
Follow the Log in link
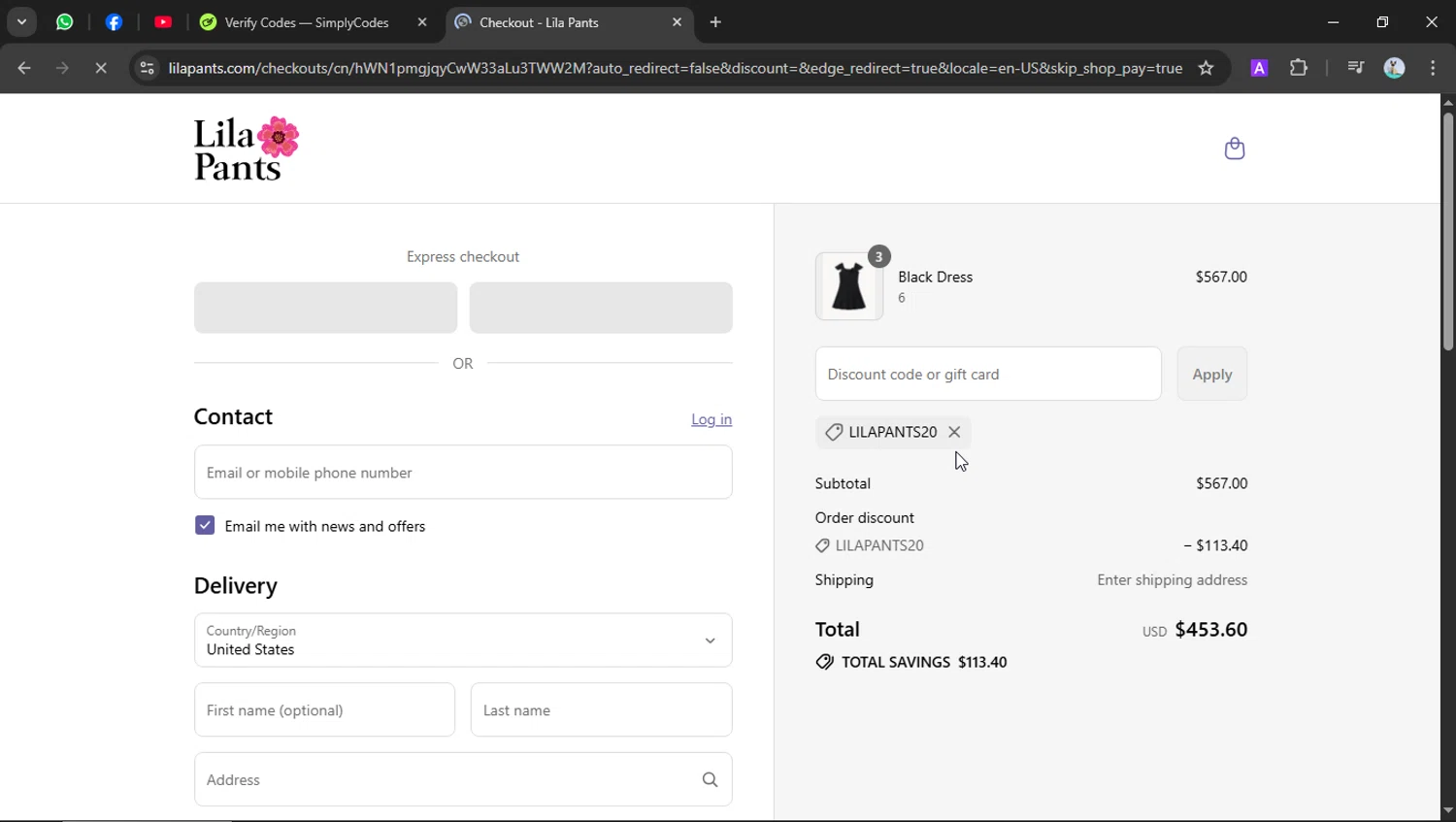tap(711, 419)
